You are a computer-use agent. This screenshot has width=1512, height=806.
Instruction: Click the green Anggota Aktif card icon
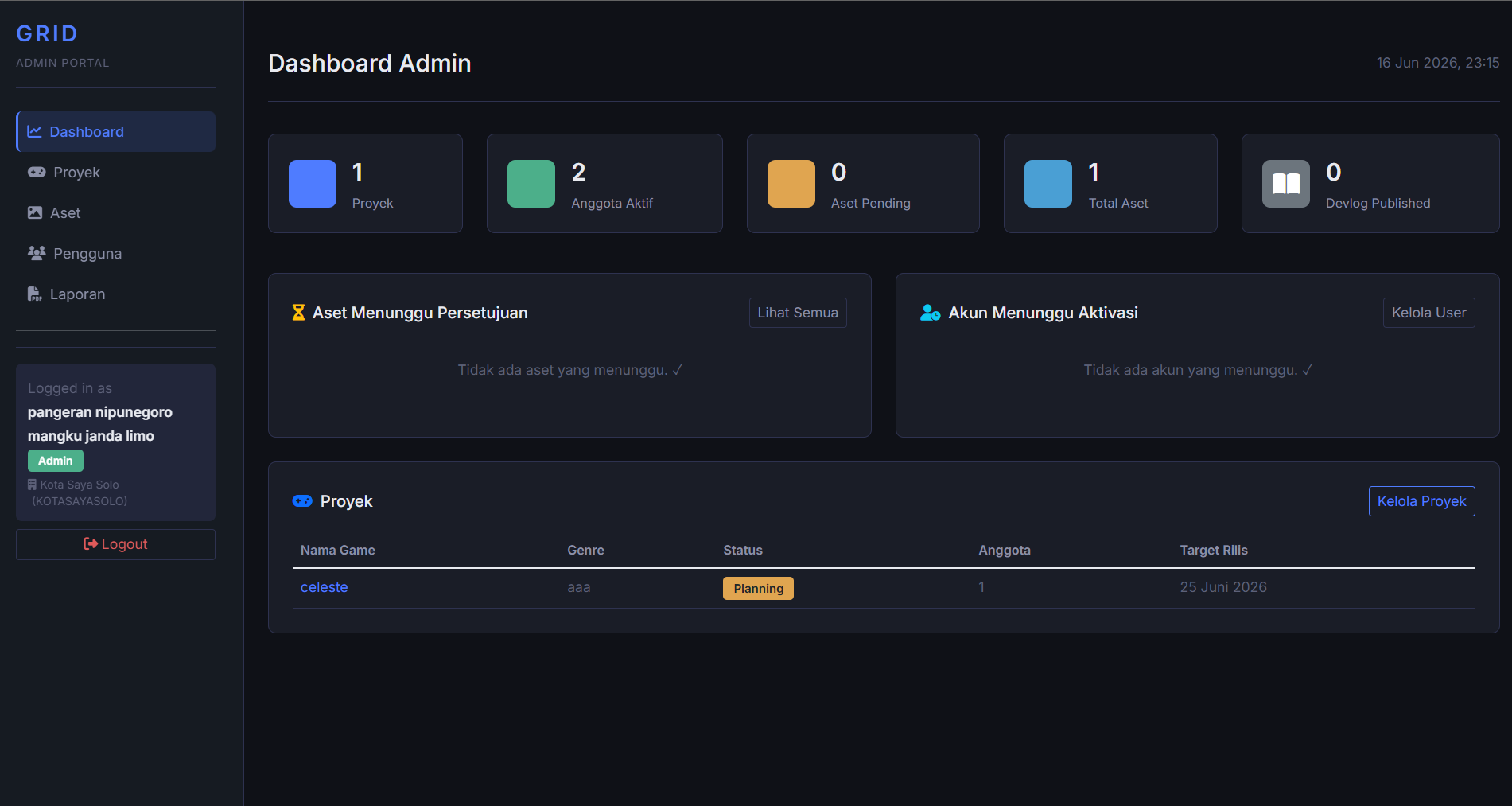(531, 184)
